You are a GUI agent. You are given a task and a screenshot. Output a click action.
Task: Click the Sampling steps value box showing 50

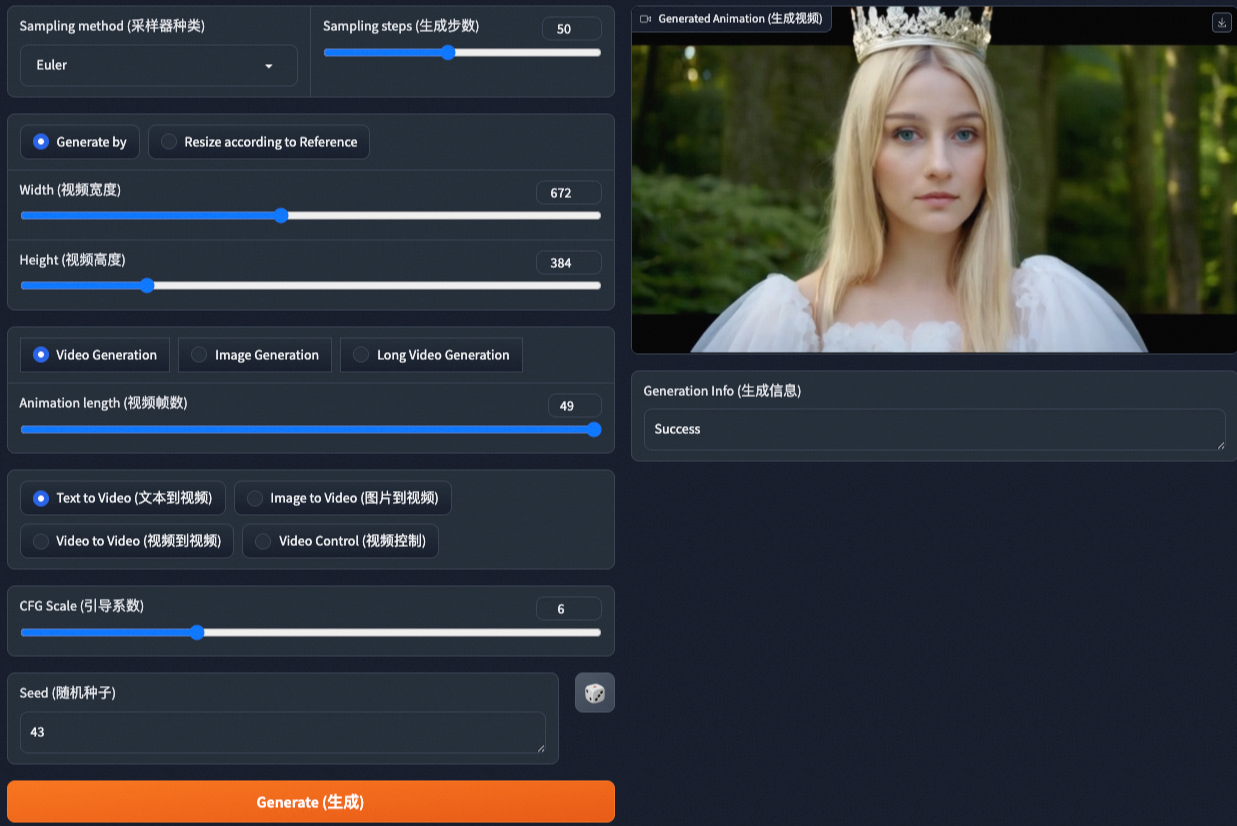click(572, 29)
